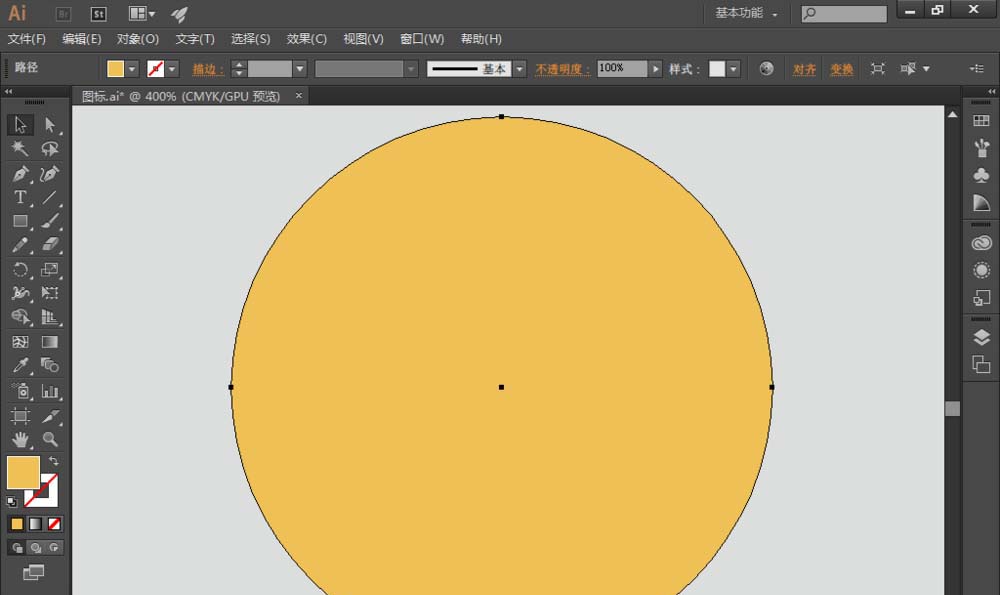Viewport: 1000px width, 595px height.
Task: Select the Selection (black arrow) tool
Action: pyautogui.click(x=20, y=124)
